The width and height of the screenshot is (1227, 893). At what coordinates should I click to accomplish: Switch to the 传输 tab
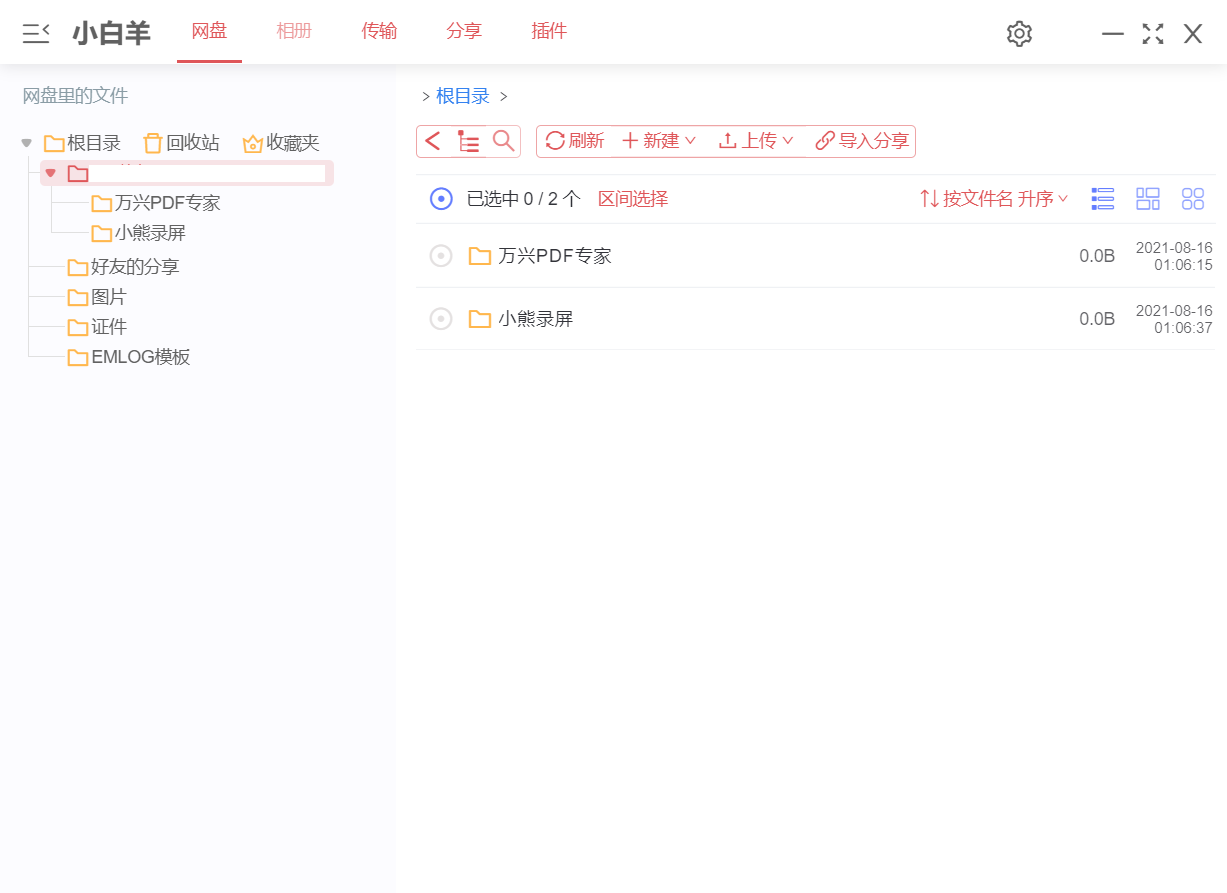click(x=379, y=31)
